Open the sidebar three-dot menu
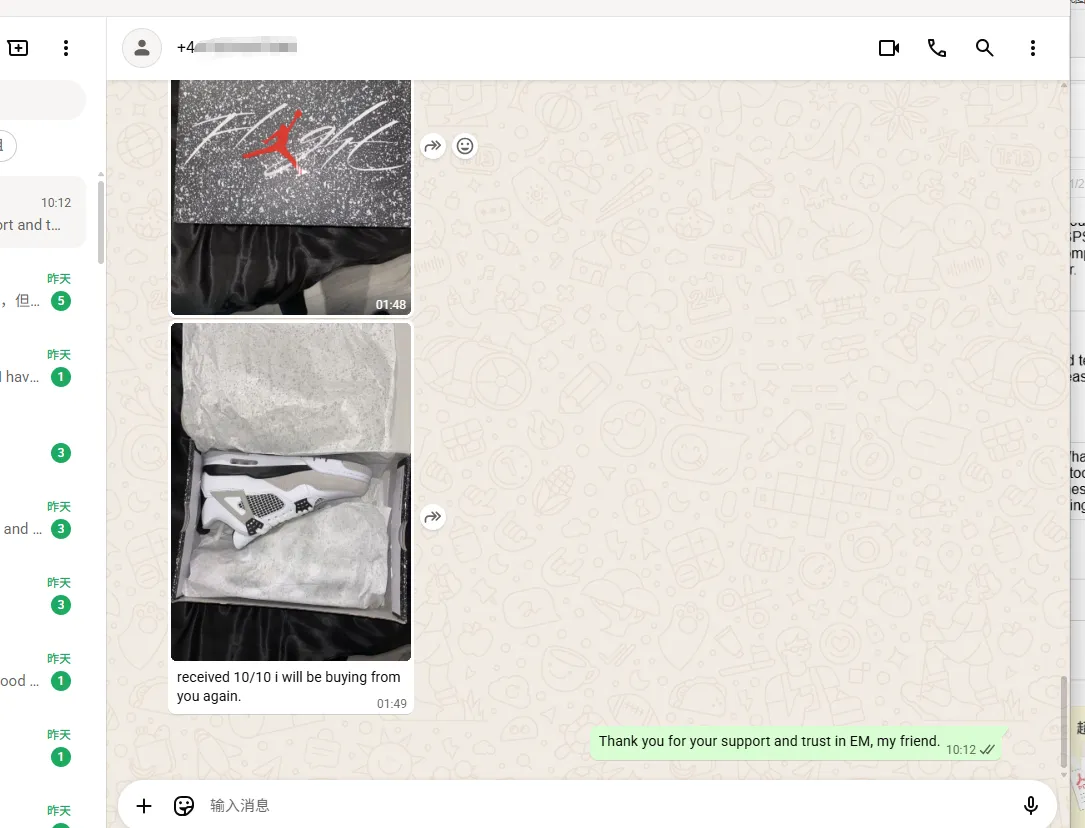This screenshot has width=1085, height=828. [x=66, y=48]
